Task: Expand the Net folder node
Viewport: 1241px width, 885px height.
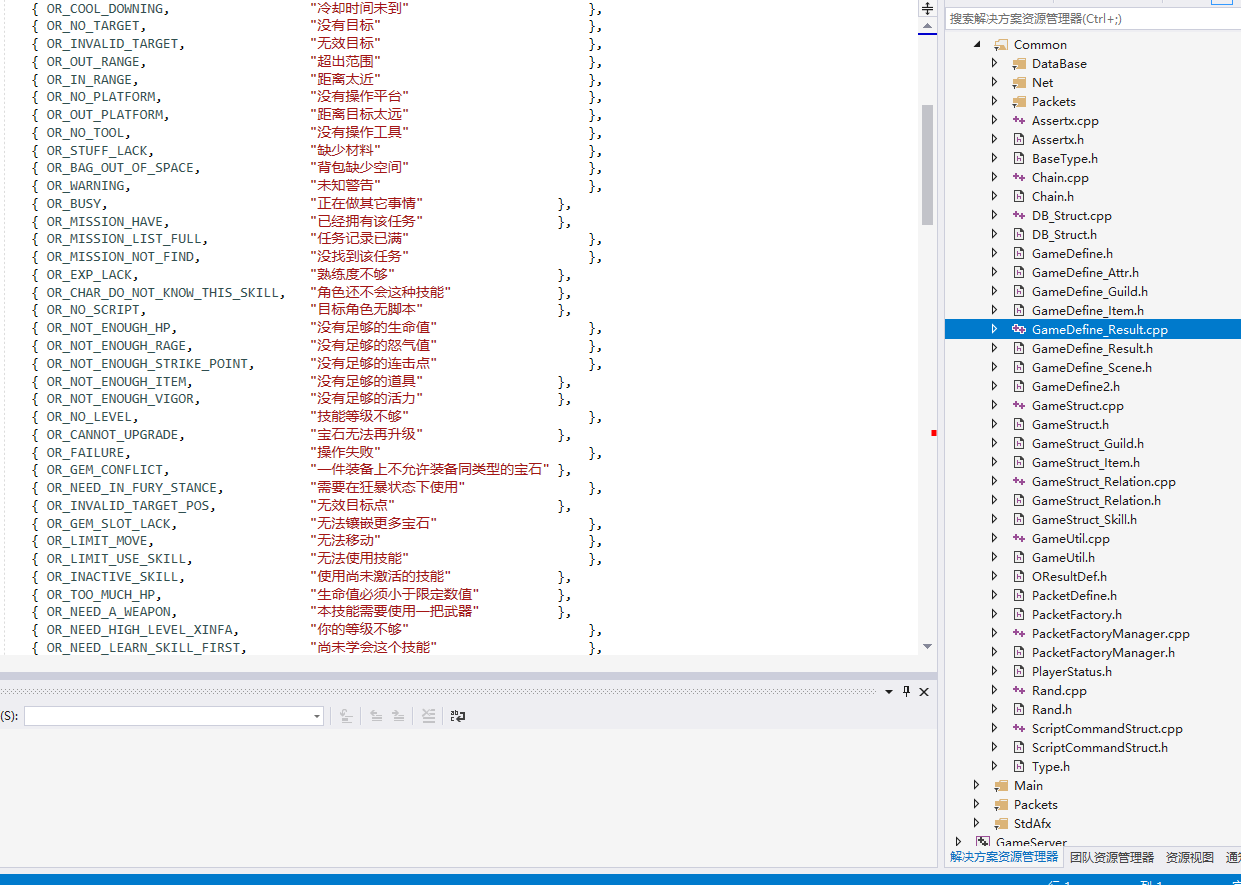Action: point(994,83)
